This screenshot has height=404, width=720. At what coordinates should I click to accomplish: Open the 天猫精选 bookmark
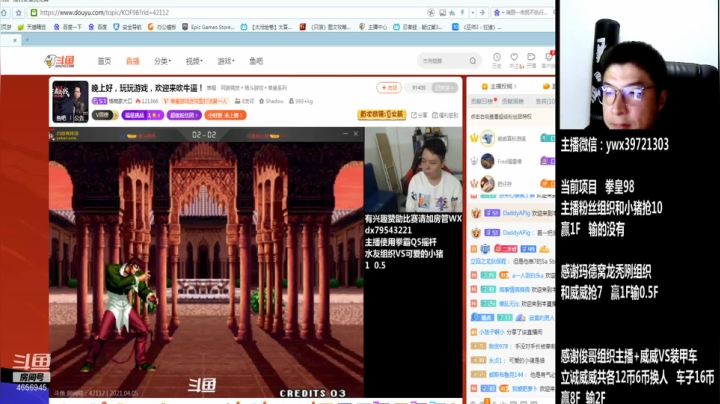click(32, 27)
